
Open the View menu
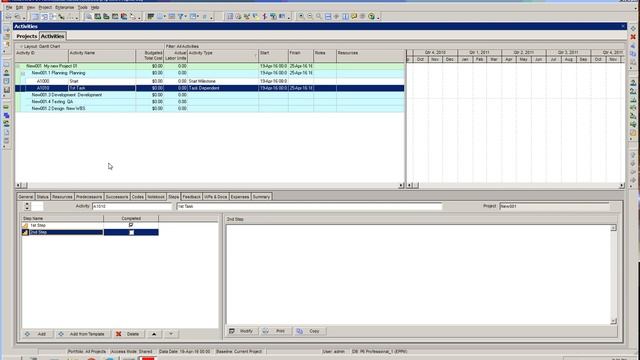[31, 7]
